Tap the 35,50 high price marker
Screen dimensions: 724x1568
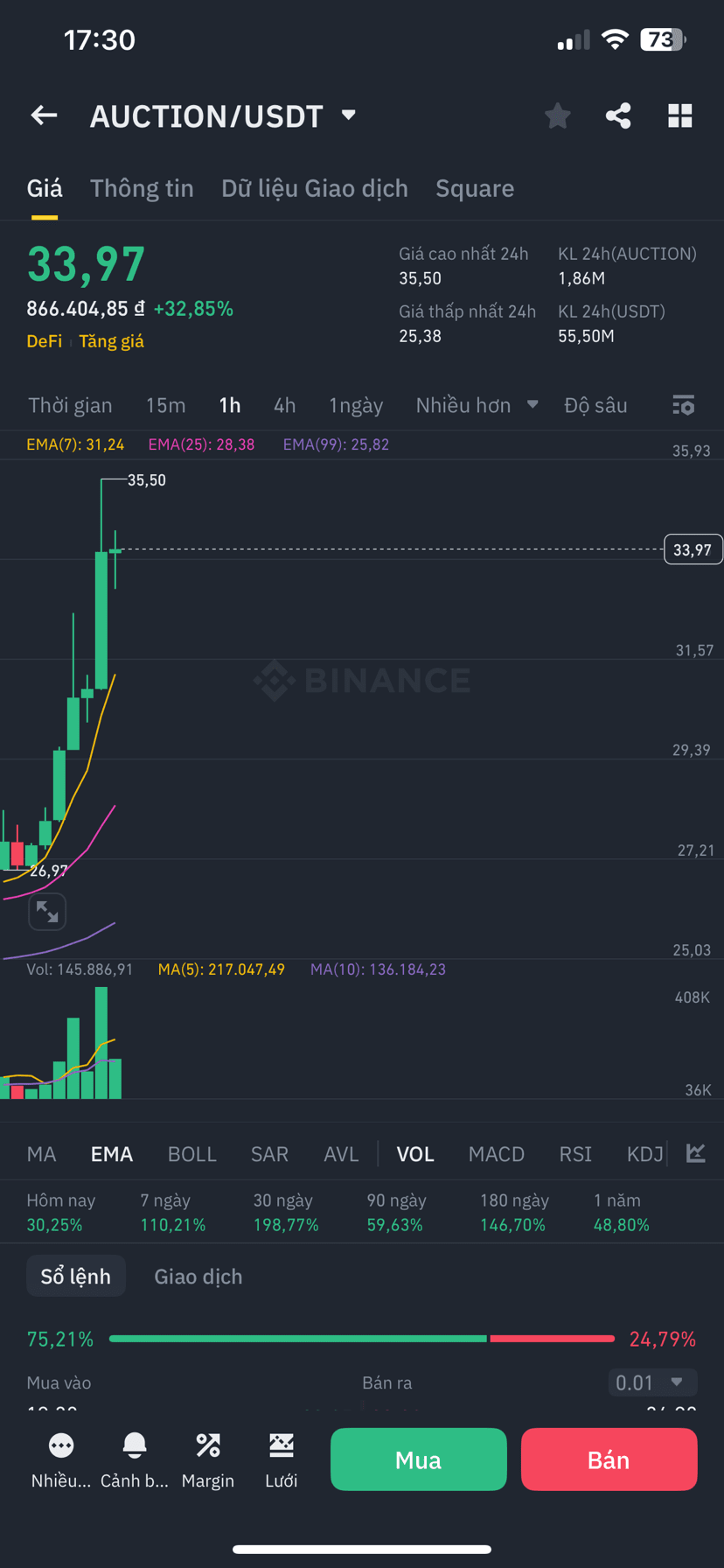(x=146, y=480)
